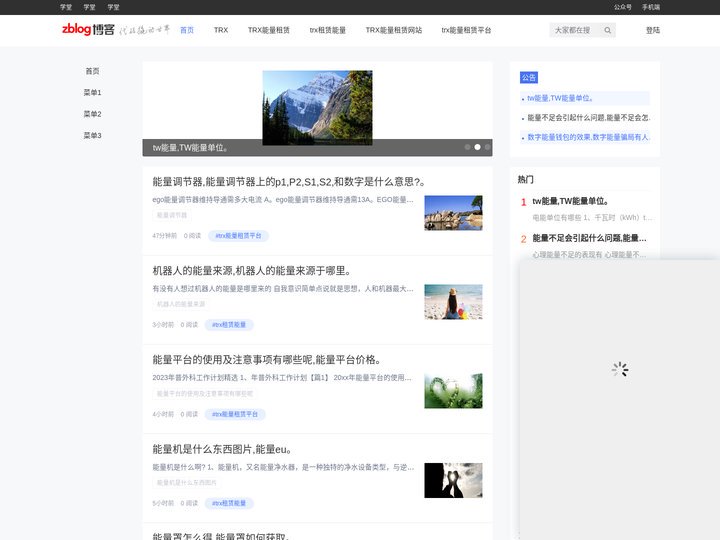Click the excerpt starting 有没有人想过机器人的能量
The height and width of the screenshot is (540, 720).
click(283, 289)
